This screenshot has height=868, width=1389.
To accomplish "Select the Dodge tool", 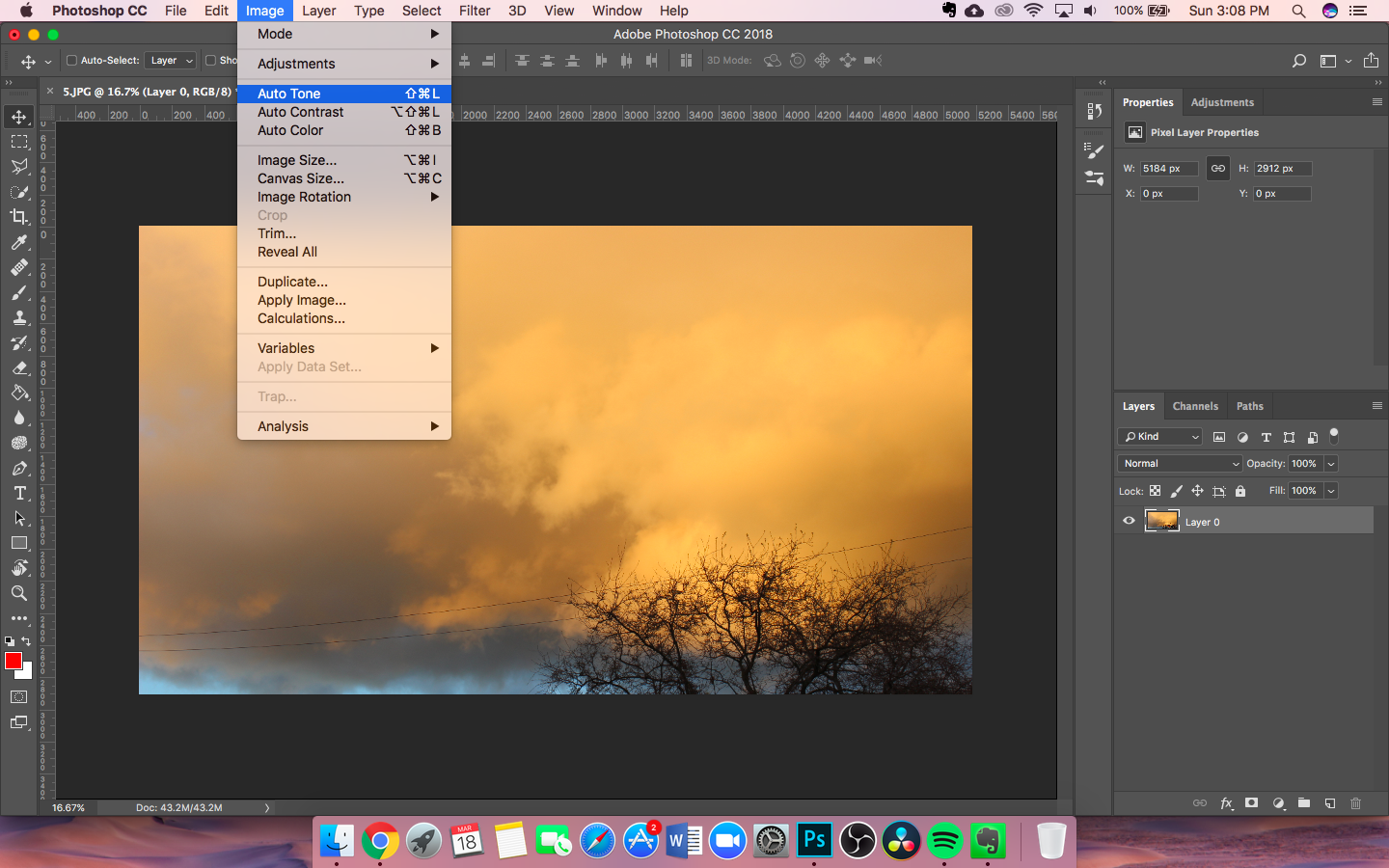I will click(19, 443).
